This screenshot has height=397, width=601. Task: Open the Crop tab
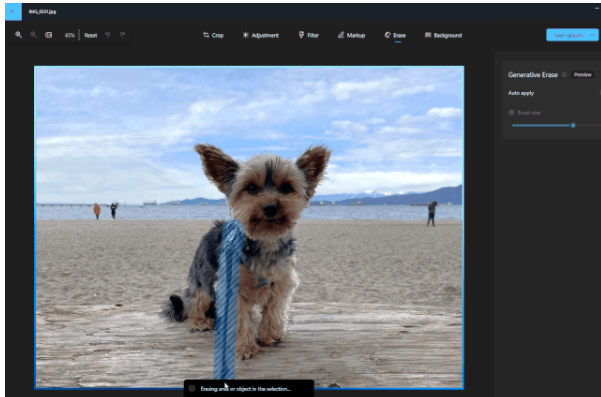tap(213, 35)
